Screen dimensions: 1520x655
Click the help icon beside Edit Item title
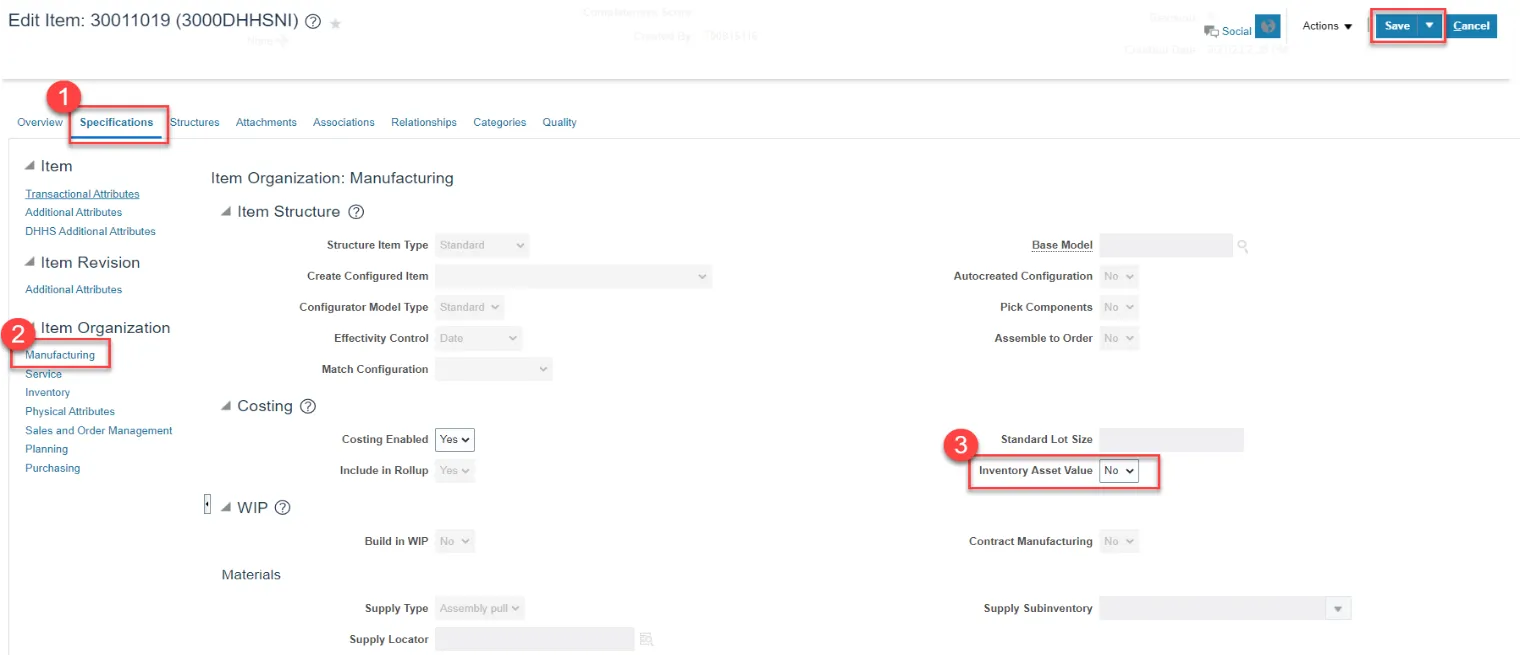point(313,22)
